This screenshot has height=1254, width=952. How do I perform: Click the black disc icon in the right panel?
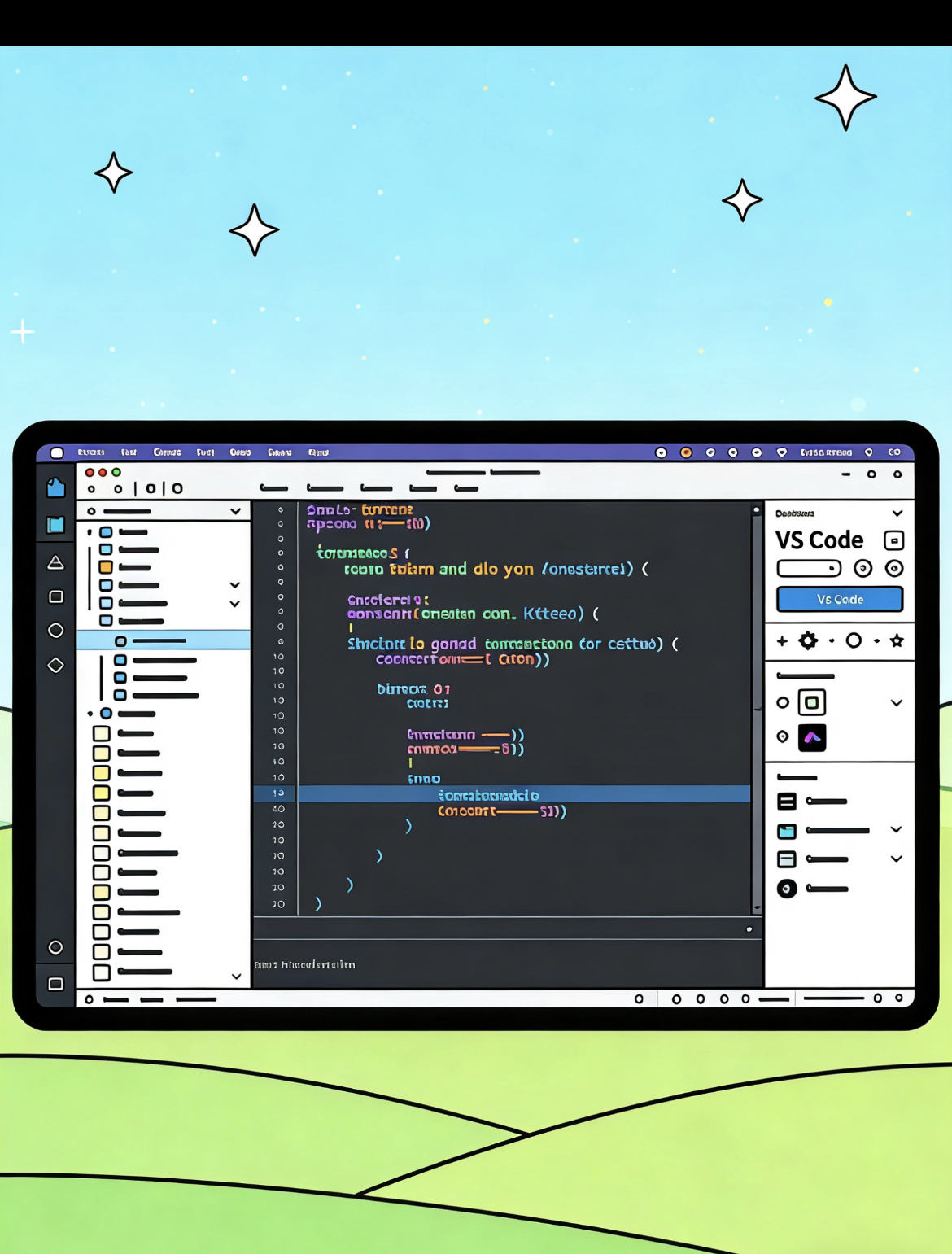(787, 889)
